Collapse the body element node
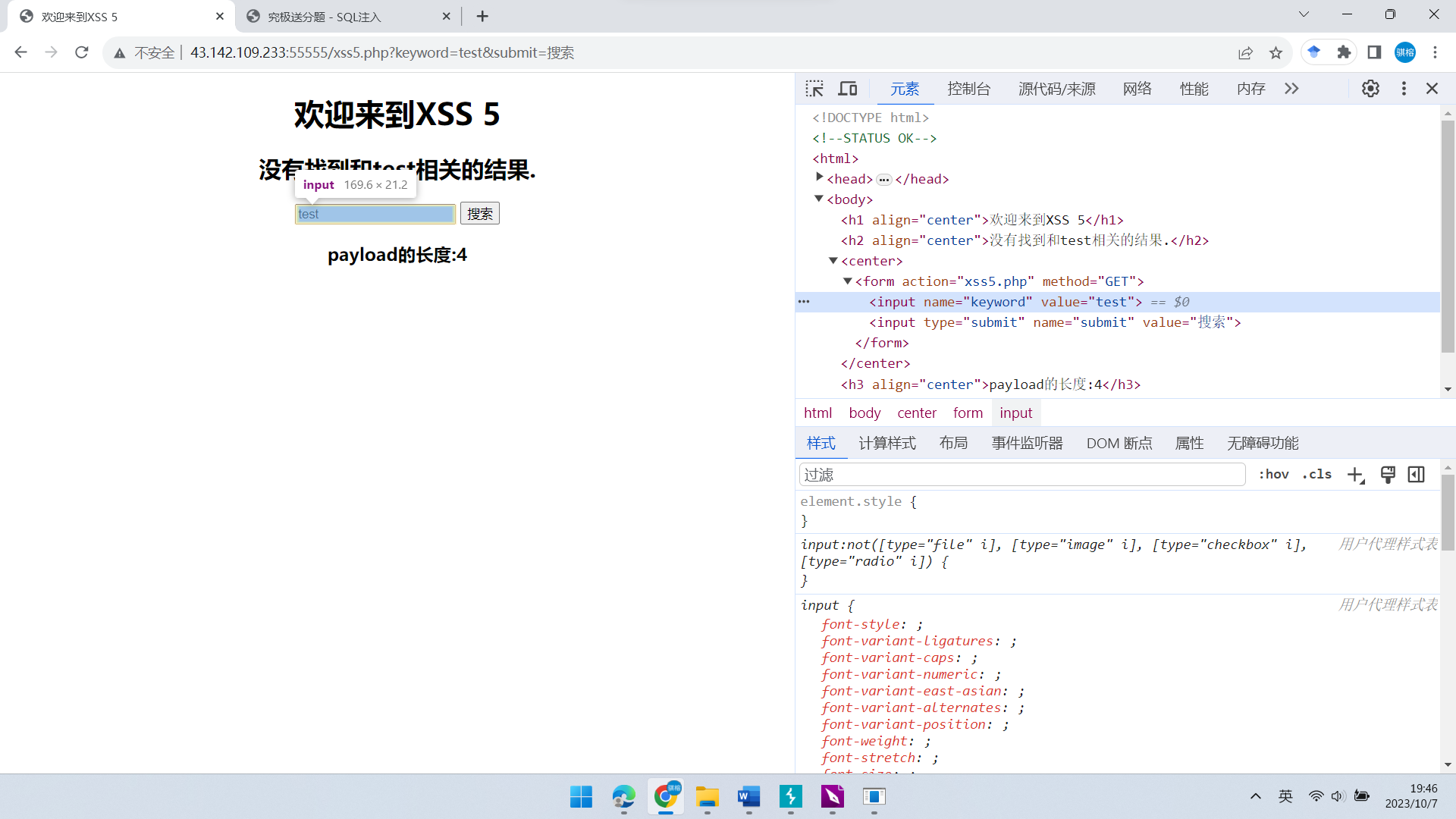 (x=819, y=199)
